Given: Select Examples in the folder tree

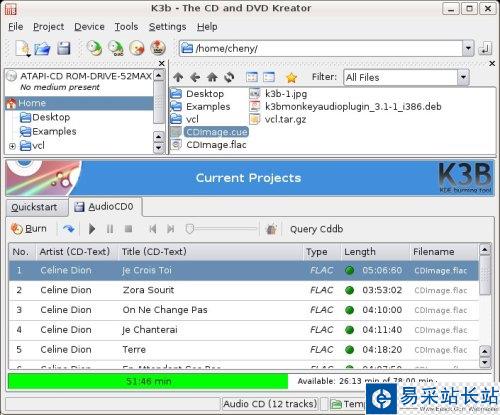Looking at the screenshot, I should pyautogui.click(x=48, y=131).
